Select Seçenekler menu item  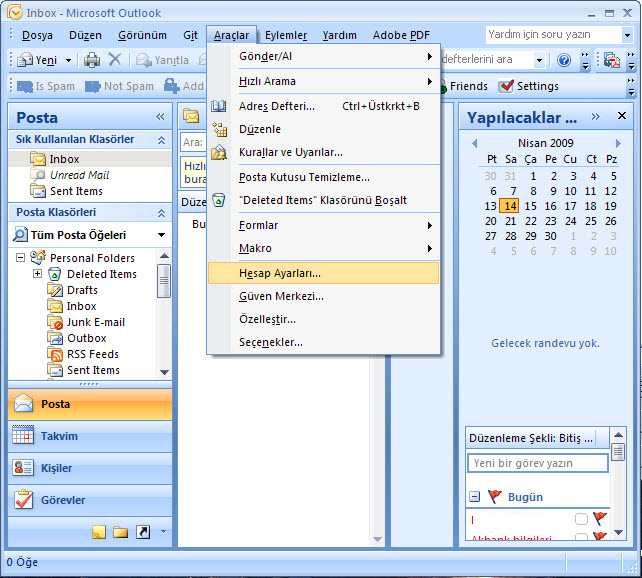pos(323,342)
